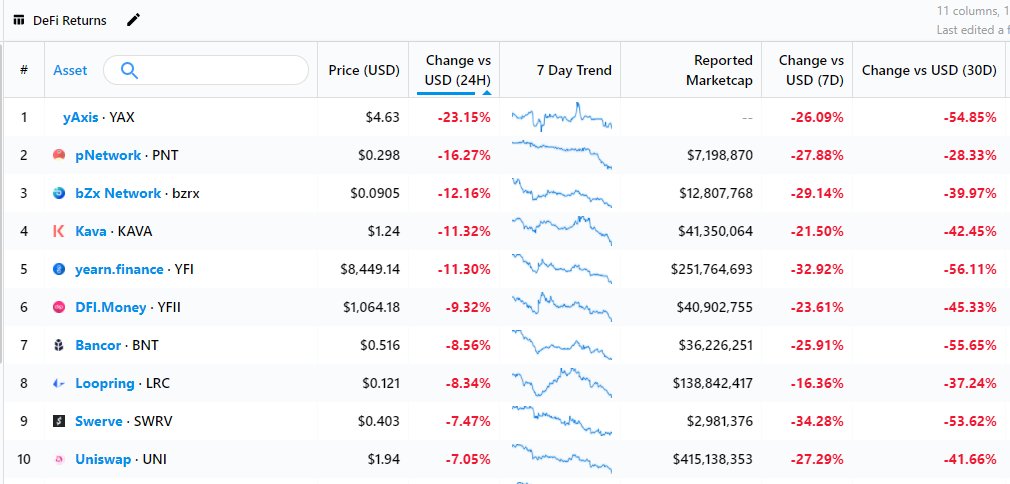The image size is (1010, 484).
Task: Open the pNetwork asset link
Action: 108,155
